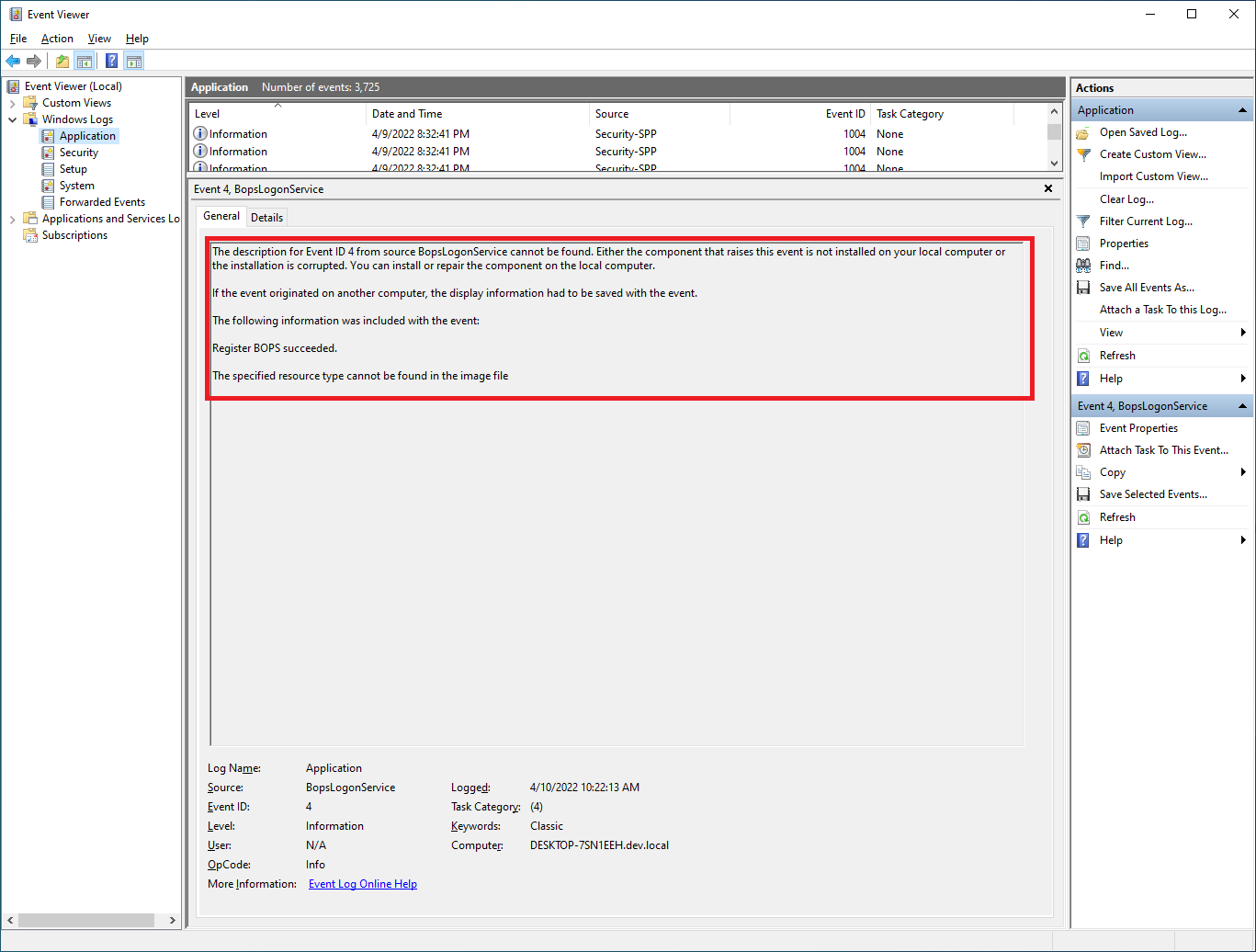Collapse the Event 4 BopsLogonService actions section
Image resolution: width=1256 pixels, height=952 pixels.
(x=1243, y=405)
